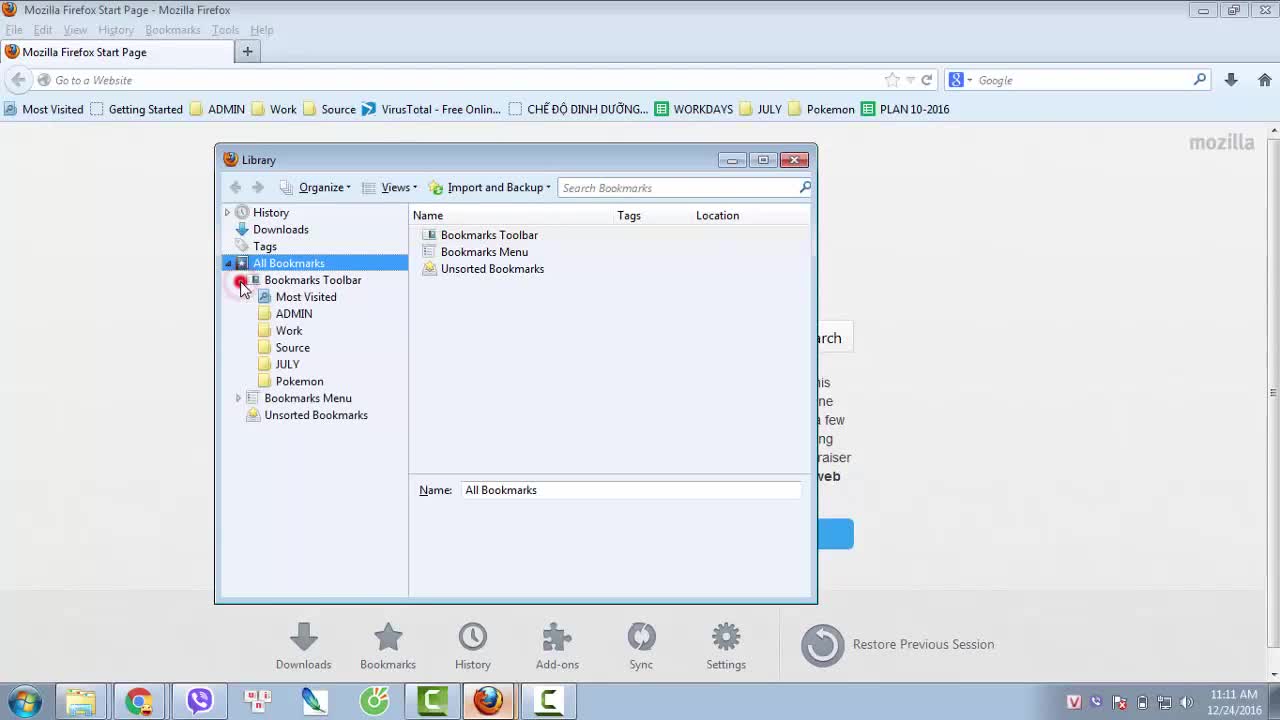Reload the page with the refresh icon
1280x720 pixels.
click(927, 80)
